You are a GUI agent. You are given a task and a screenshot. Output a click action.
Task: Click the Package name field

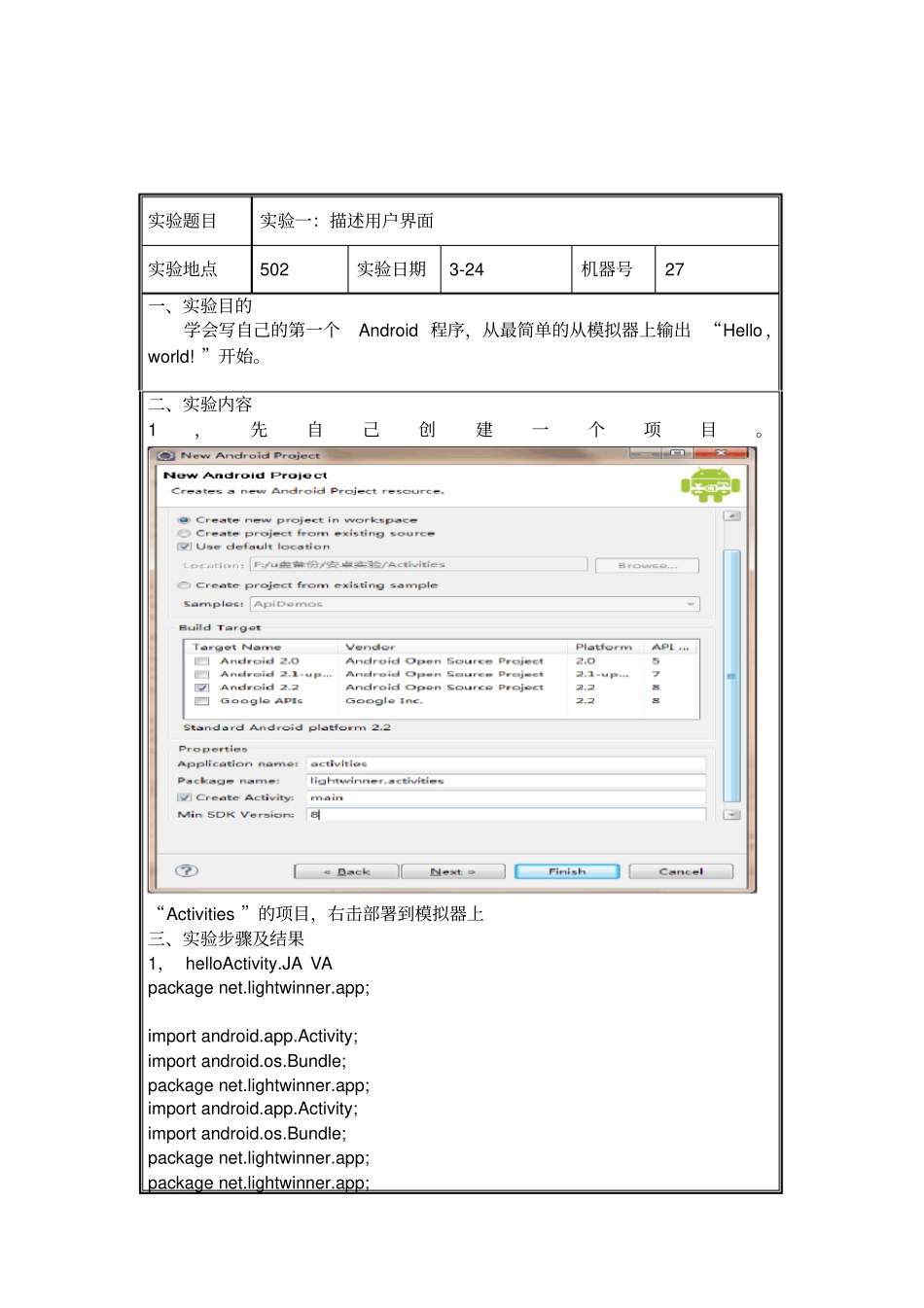click(507, 781)
